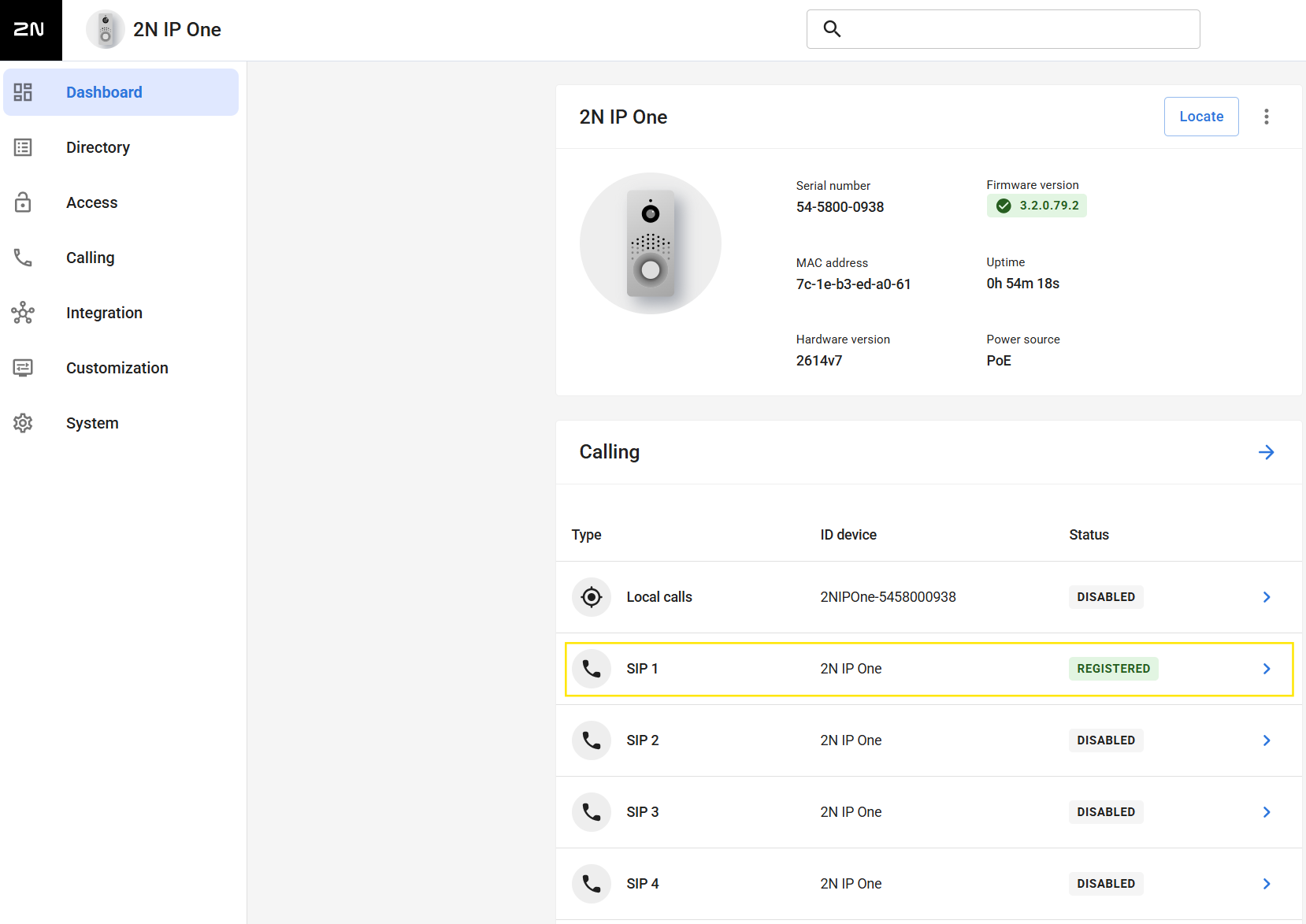The width and height of the screenshot is (1306, 924).
Task: Click the System gear icon in the sidebar
Action: (23, 423)
